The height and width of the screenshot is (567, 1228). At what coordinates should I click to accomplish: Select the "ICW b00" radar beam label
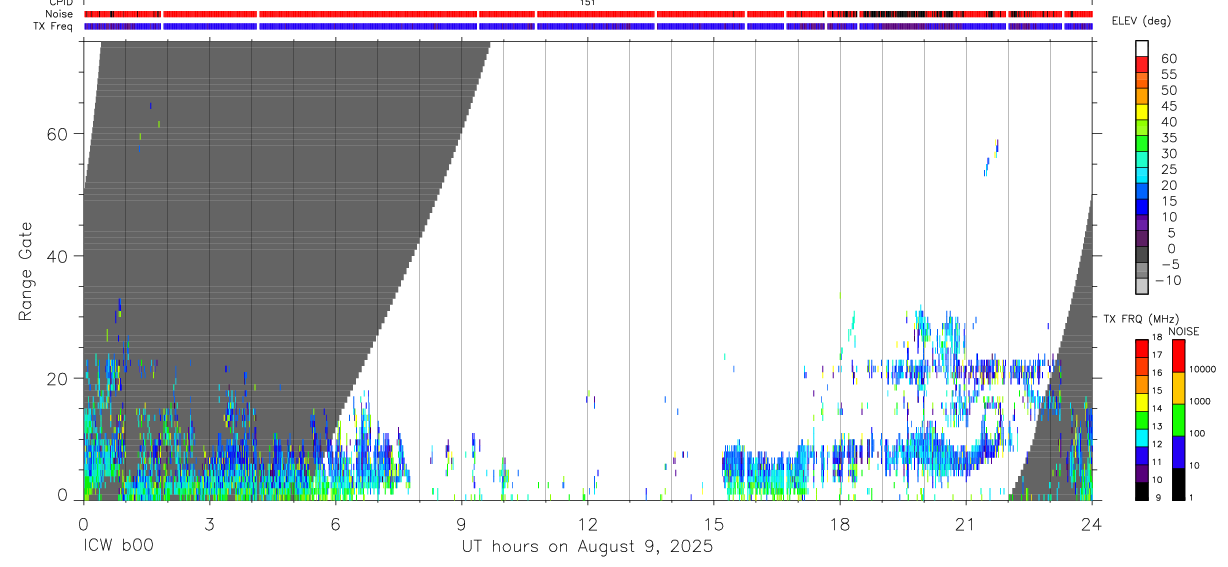(118, 547)
